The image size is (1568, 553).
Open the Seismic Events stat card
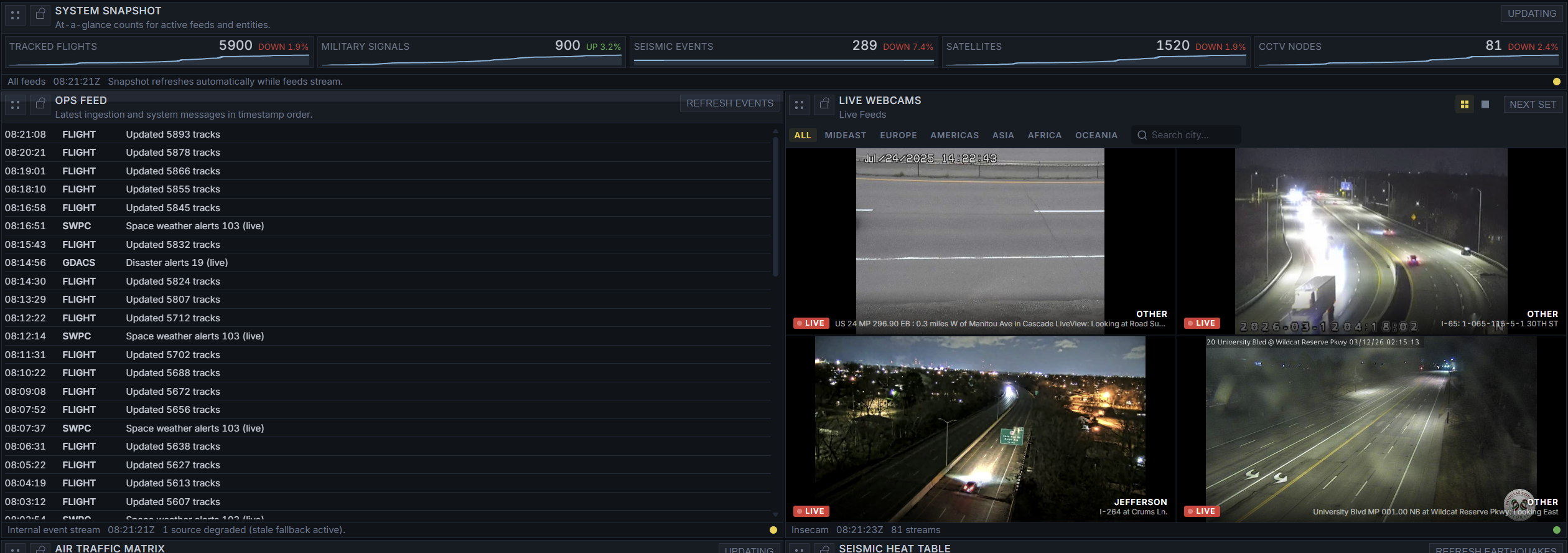[783, 52]
